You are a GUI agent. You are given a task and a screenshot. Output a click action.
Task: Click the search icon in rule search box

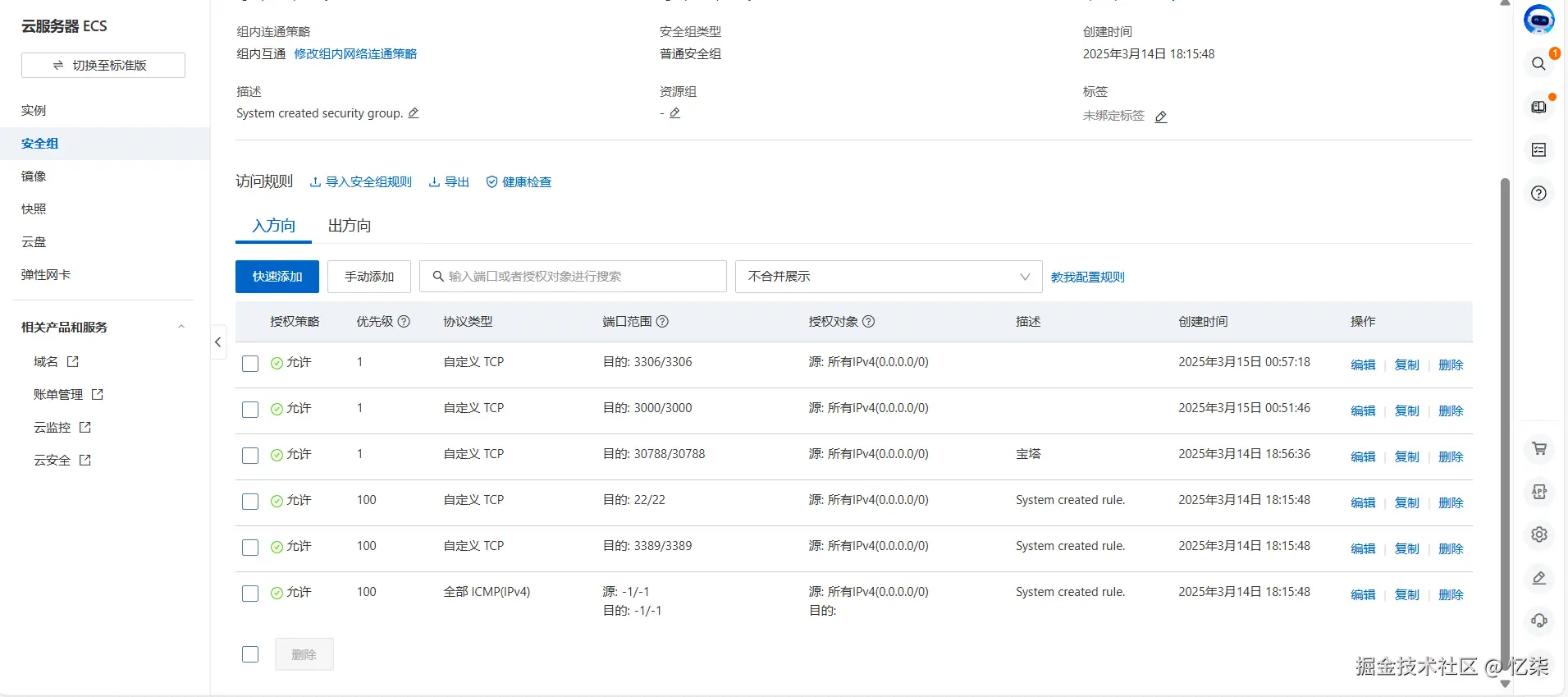pyautogui.click(x=438, y=277)
